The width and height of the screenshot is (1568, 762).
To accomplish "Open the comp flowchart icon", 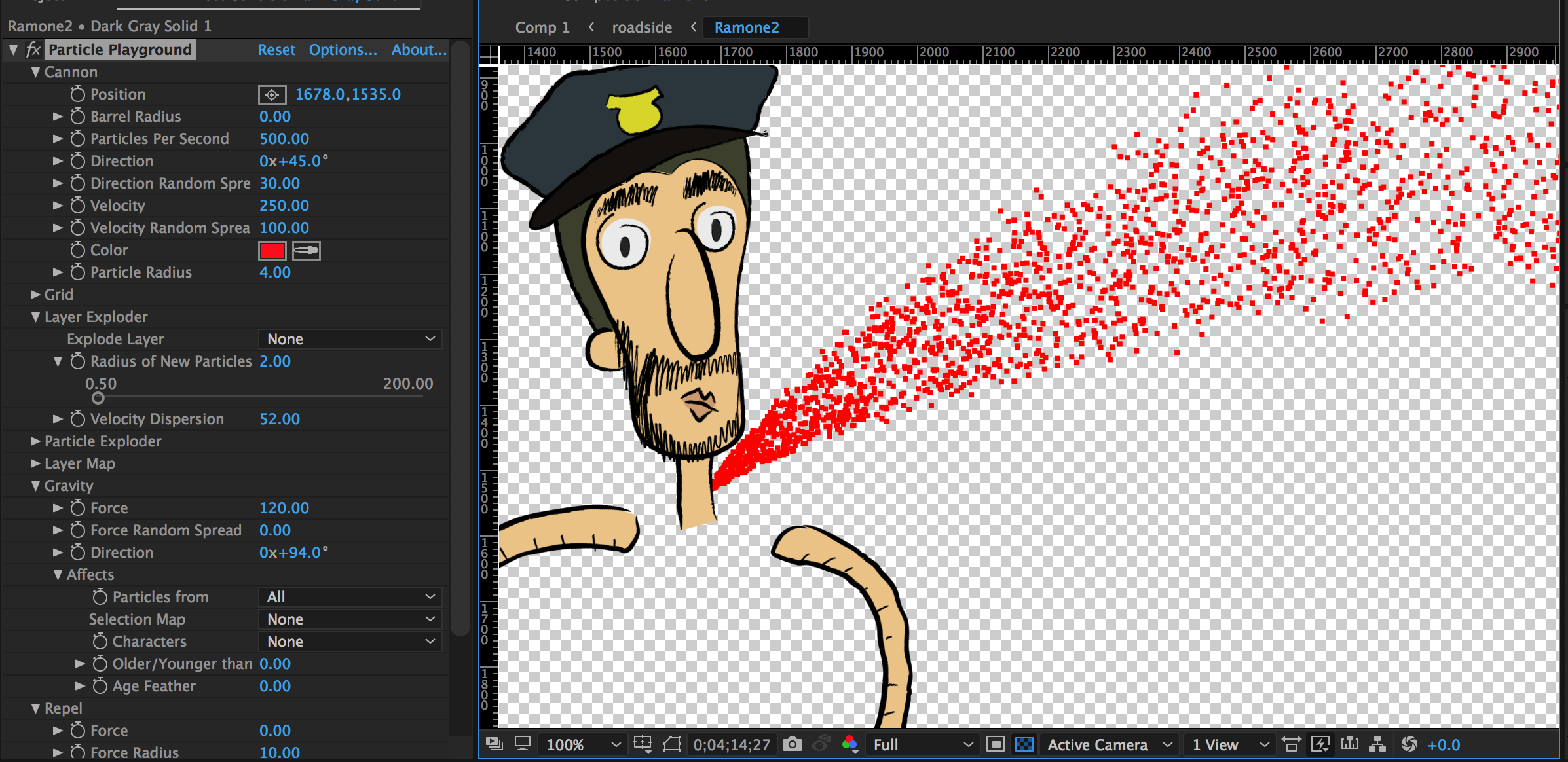I will 1377,744.
